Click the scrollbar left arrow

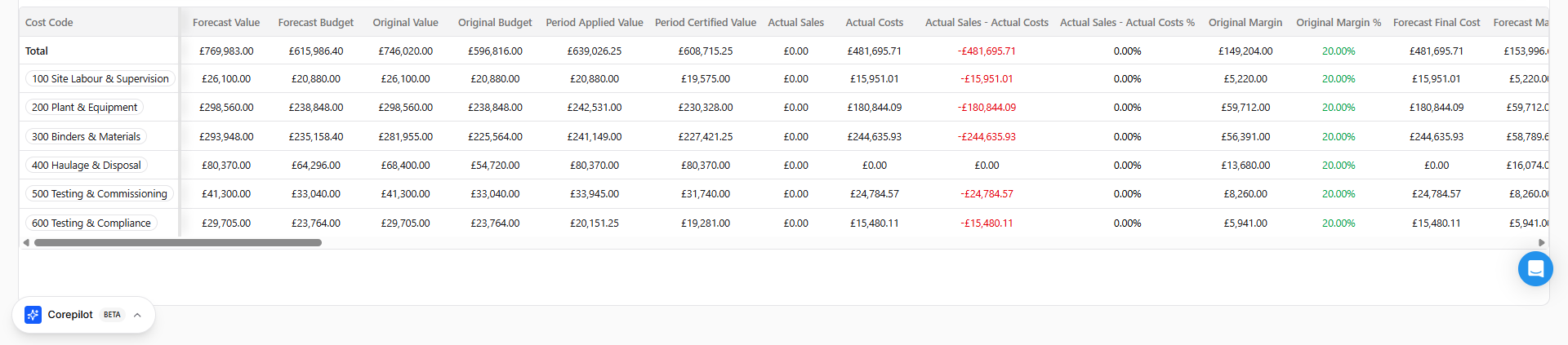[26, 242]
